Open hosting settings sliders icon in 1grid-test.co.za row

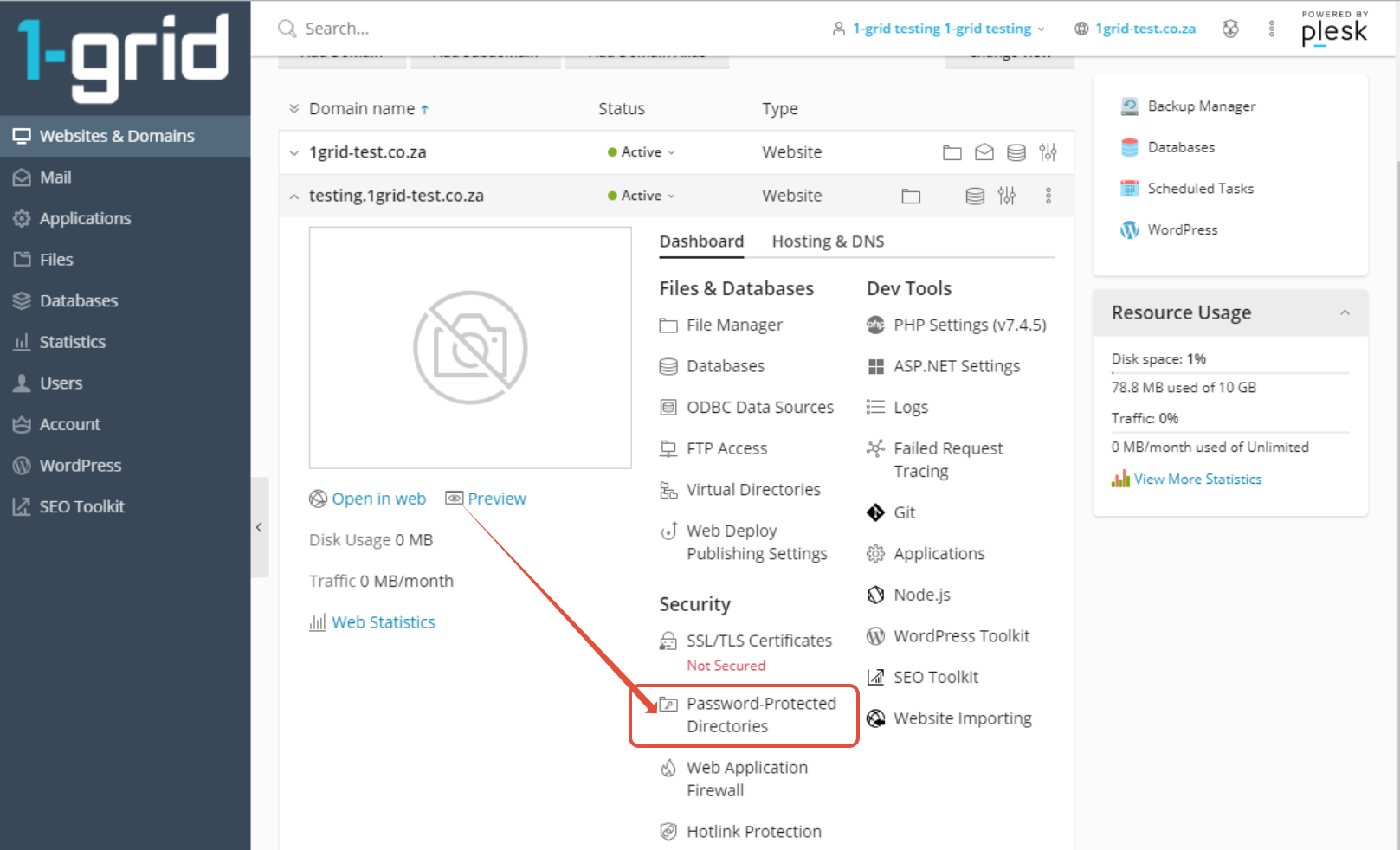1048,153
